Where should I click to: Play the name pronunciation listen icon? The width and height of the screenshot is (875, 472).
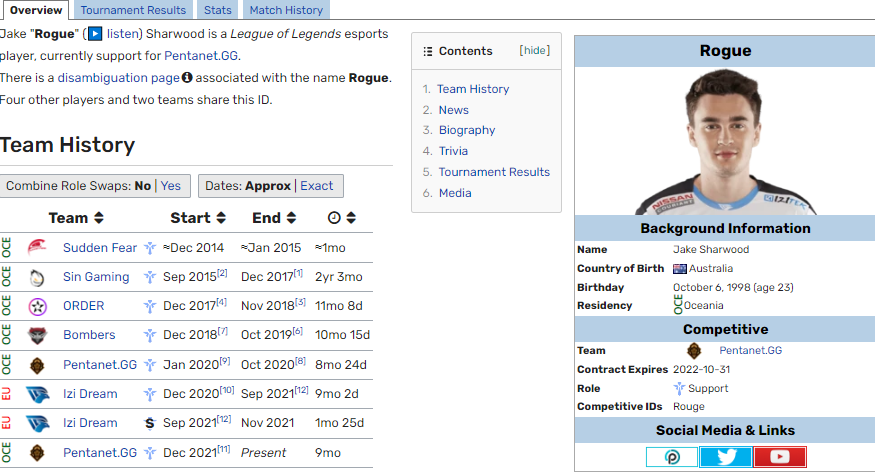tap(95, 34)
